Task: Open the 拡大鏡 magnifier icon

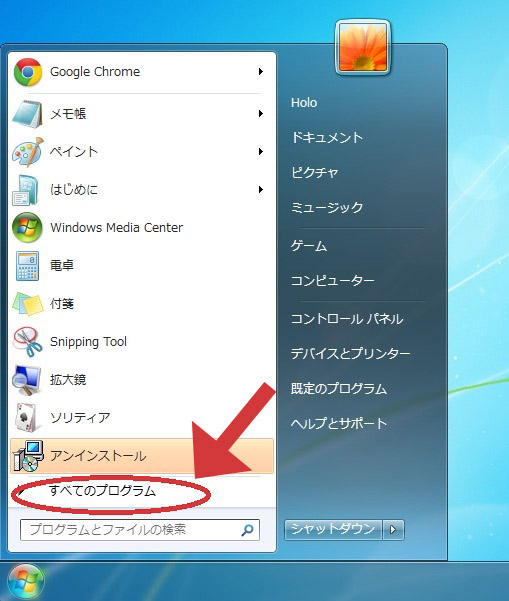Action: (x=26, y=379)
